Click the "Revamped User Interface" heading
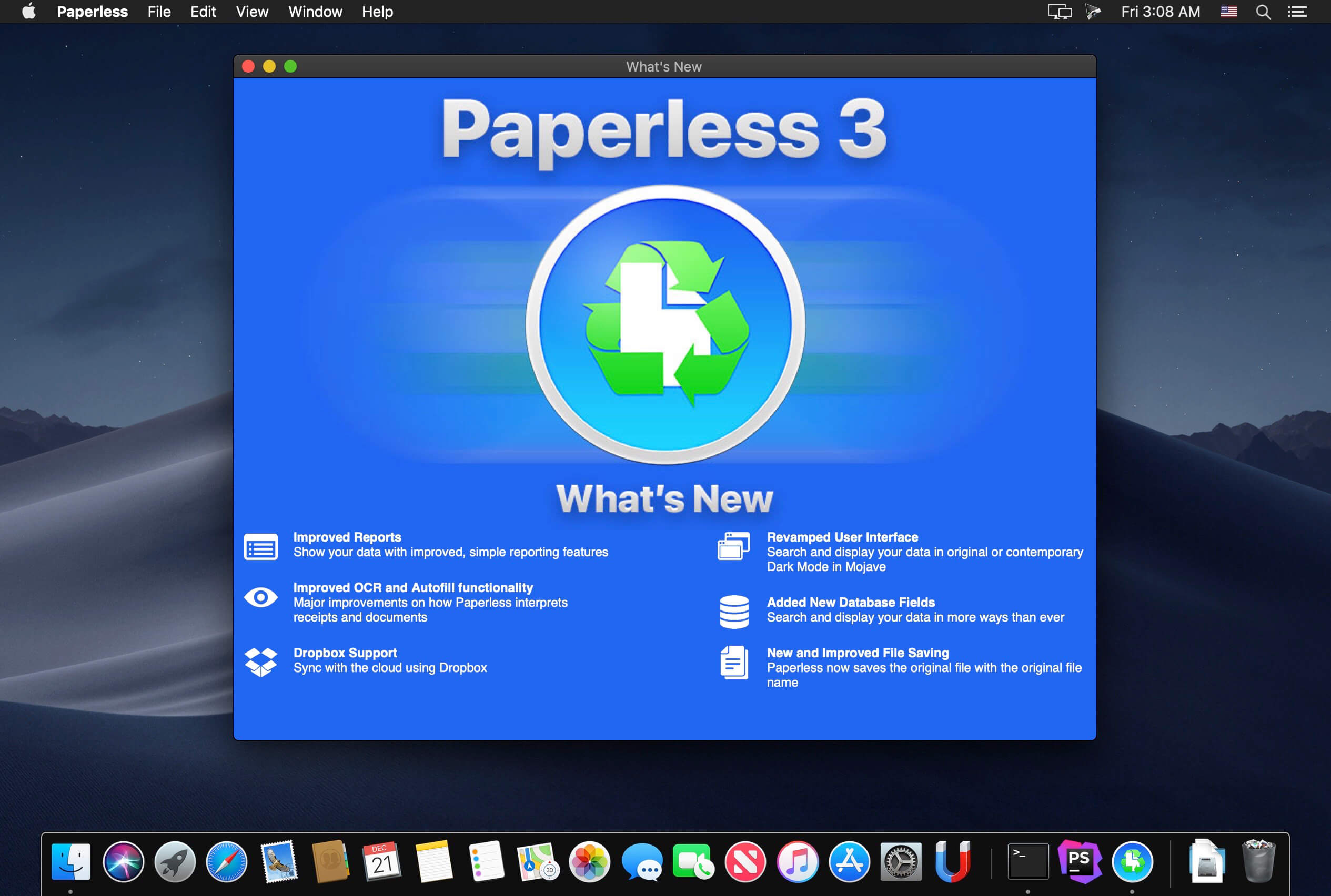This screenshot has width=1331, height=896. click(842, 537)
